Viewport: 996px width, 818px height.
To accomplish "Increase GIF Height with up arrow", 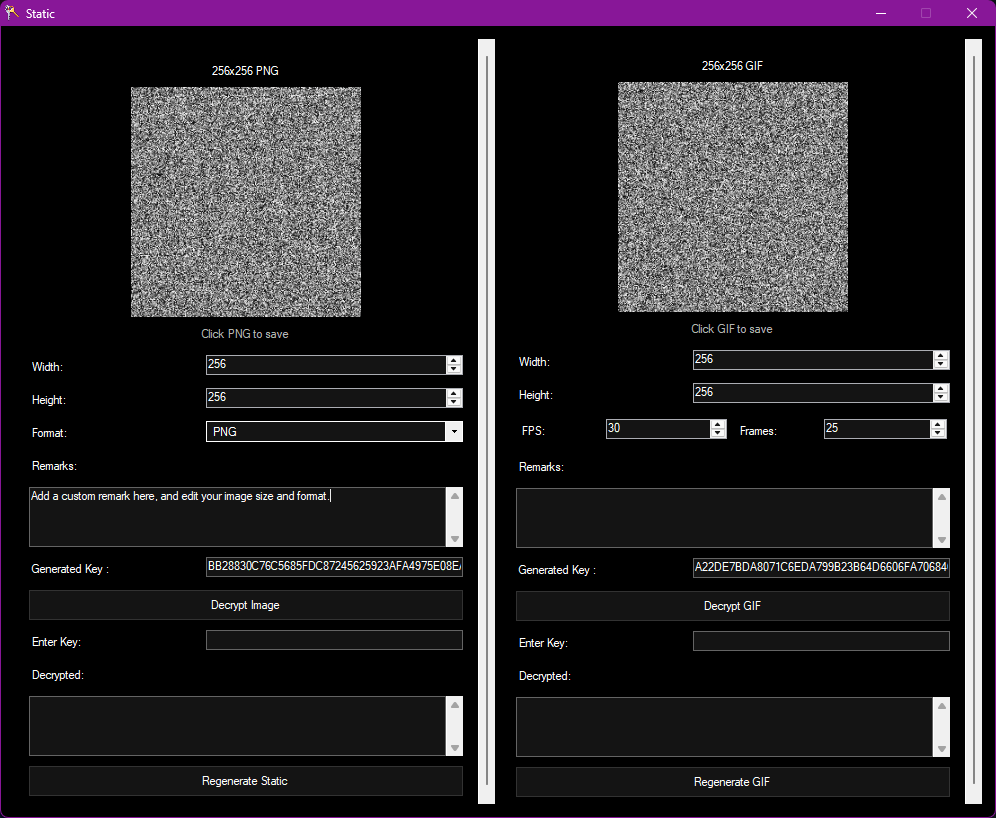I will (941, 388).
